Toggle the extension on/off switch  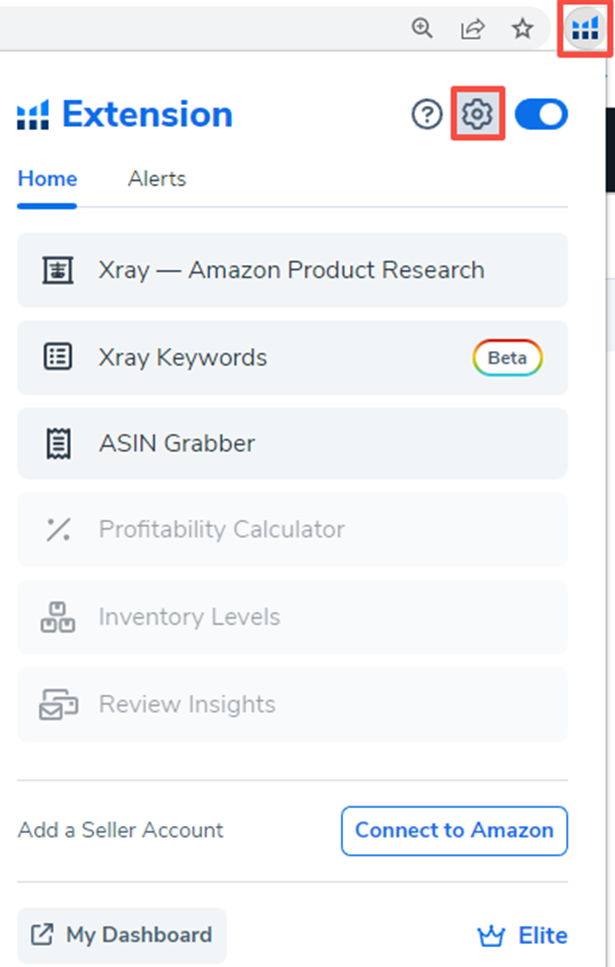[541, 115]
